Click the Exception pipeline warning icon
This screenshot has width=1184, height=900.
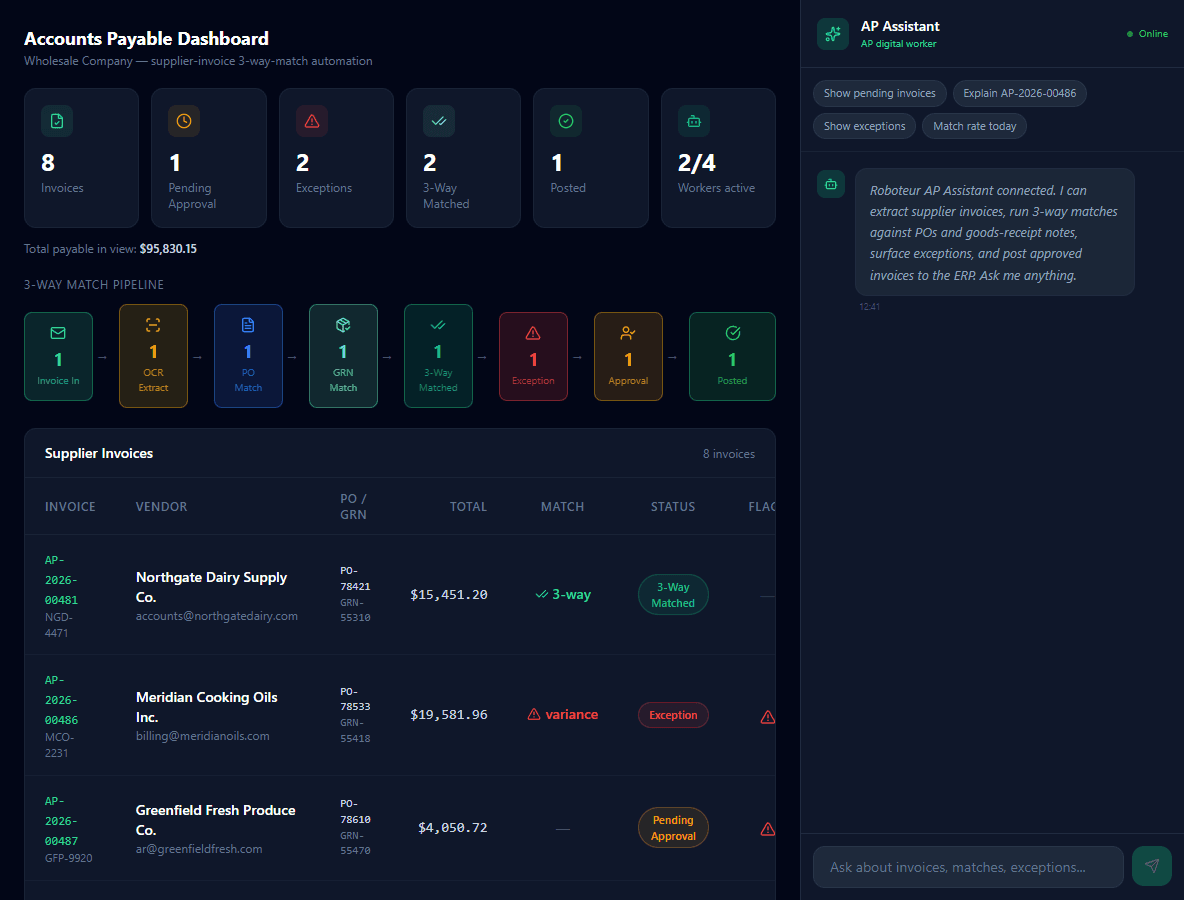533,333
